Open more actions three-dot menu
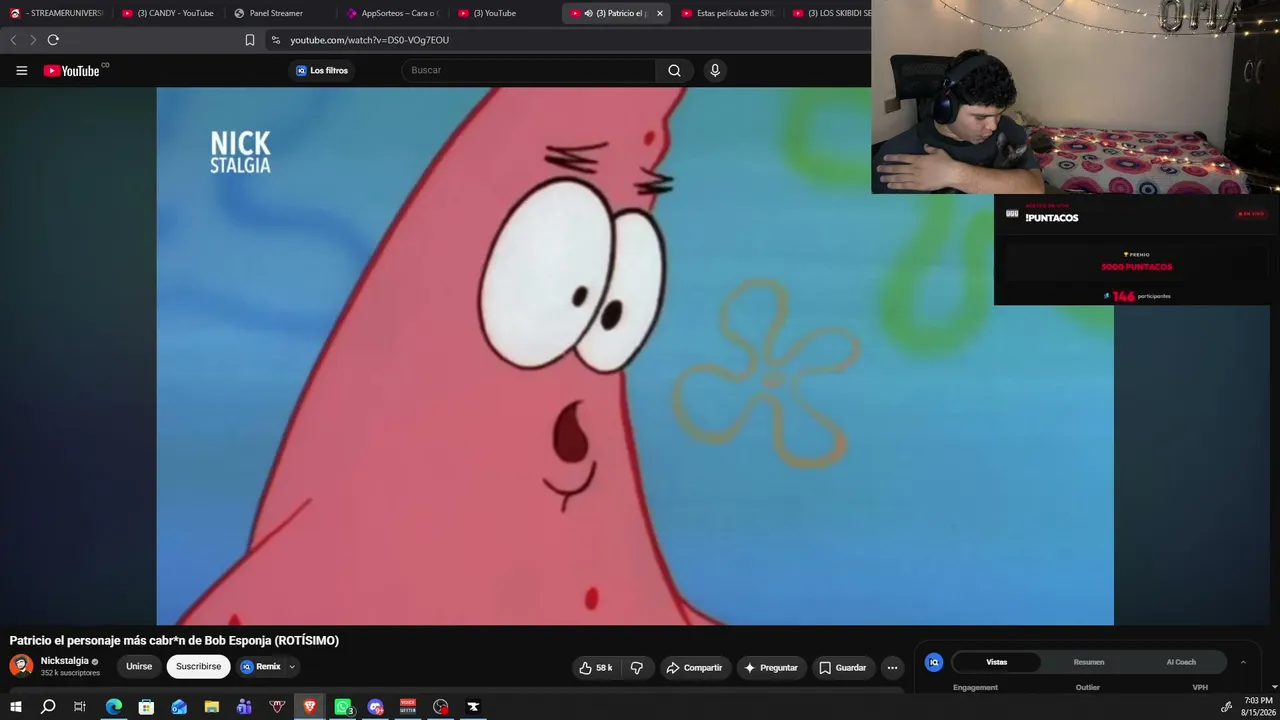Viewport: 1280px width, 720px height. (x=892, y=668)
